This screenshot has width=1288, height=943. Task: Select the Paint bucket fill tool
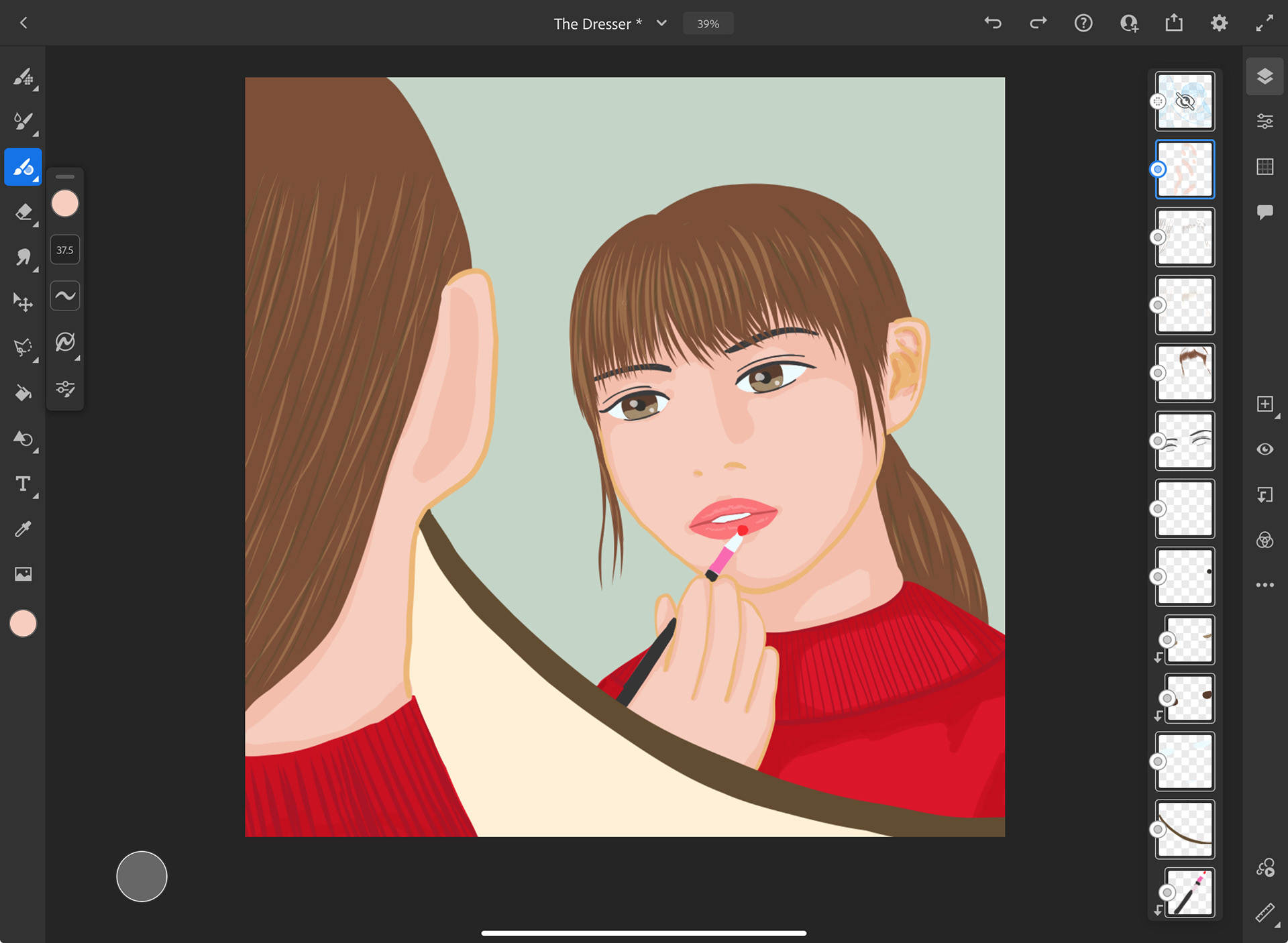[23, 393]
